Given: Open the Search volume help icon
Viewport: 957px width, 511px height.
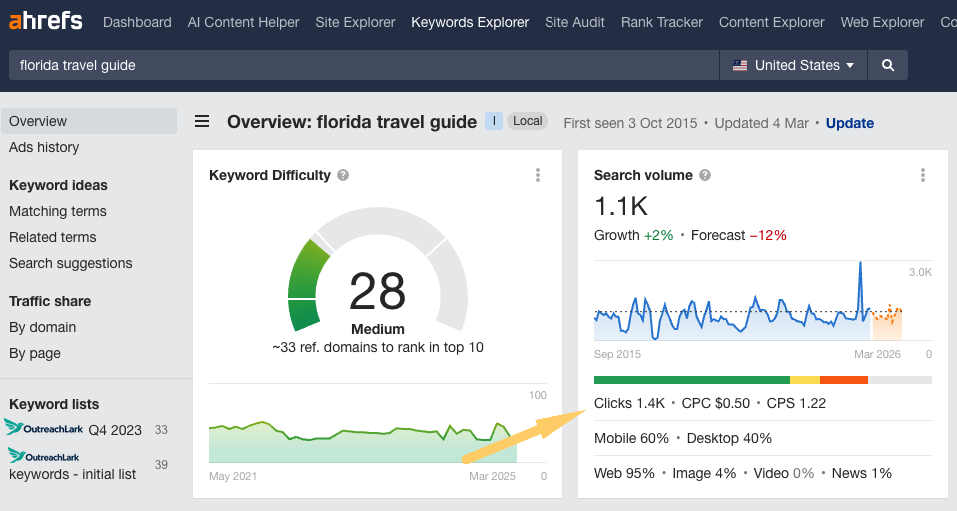Looking at the screenshot, I should 705,175.
